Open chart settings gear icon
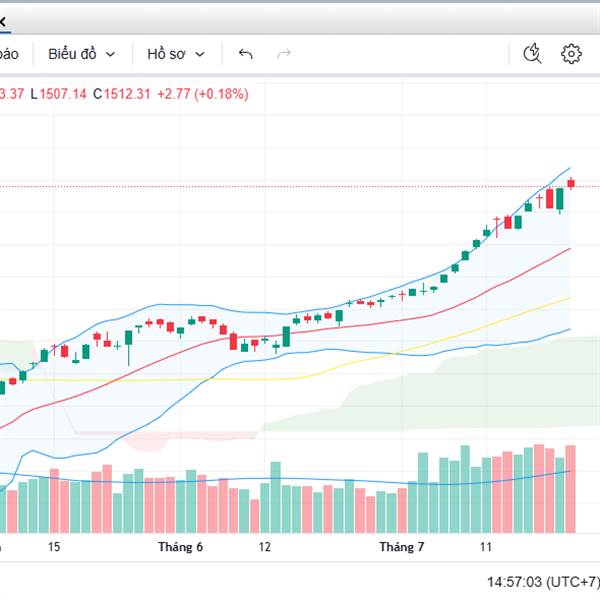Image resolution: width=600 pixels, height=600 pixels. (x=571, y=54)
